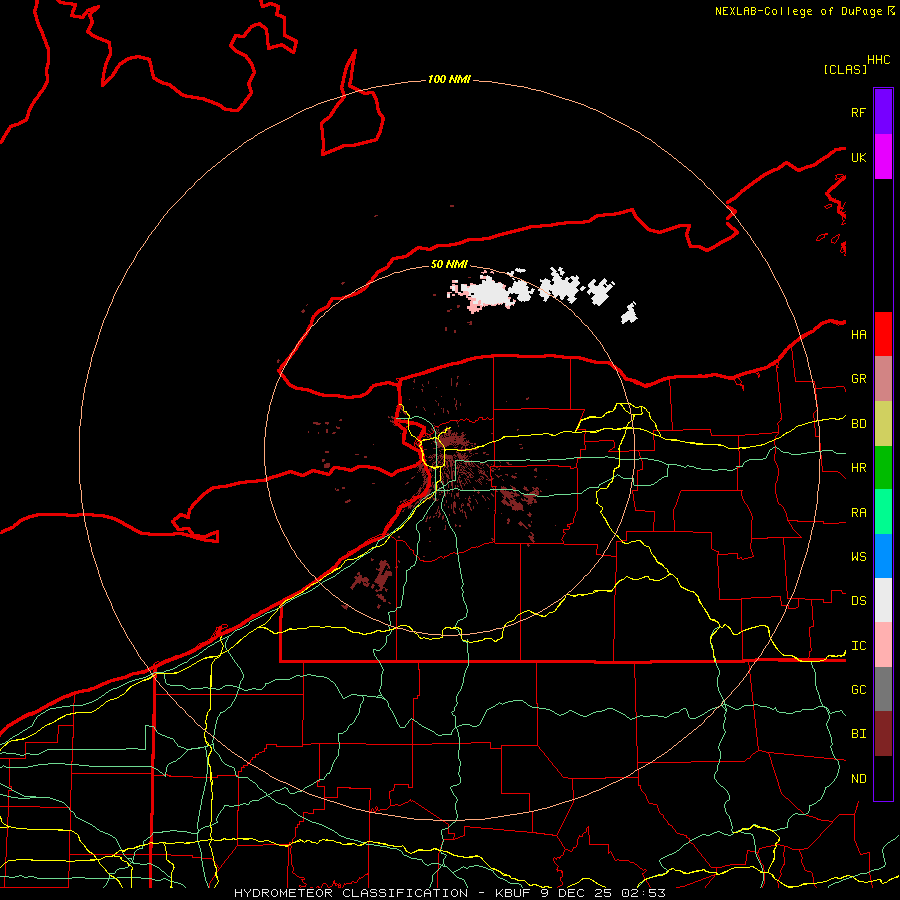This screenshot has height=900, width=900.
Task: Click the 100 NMI range ring label
Action: pos(449,79)
